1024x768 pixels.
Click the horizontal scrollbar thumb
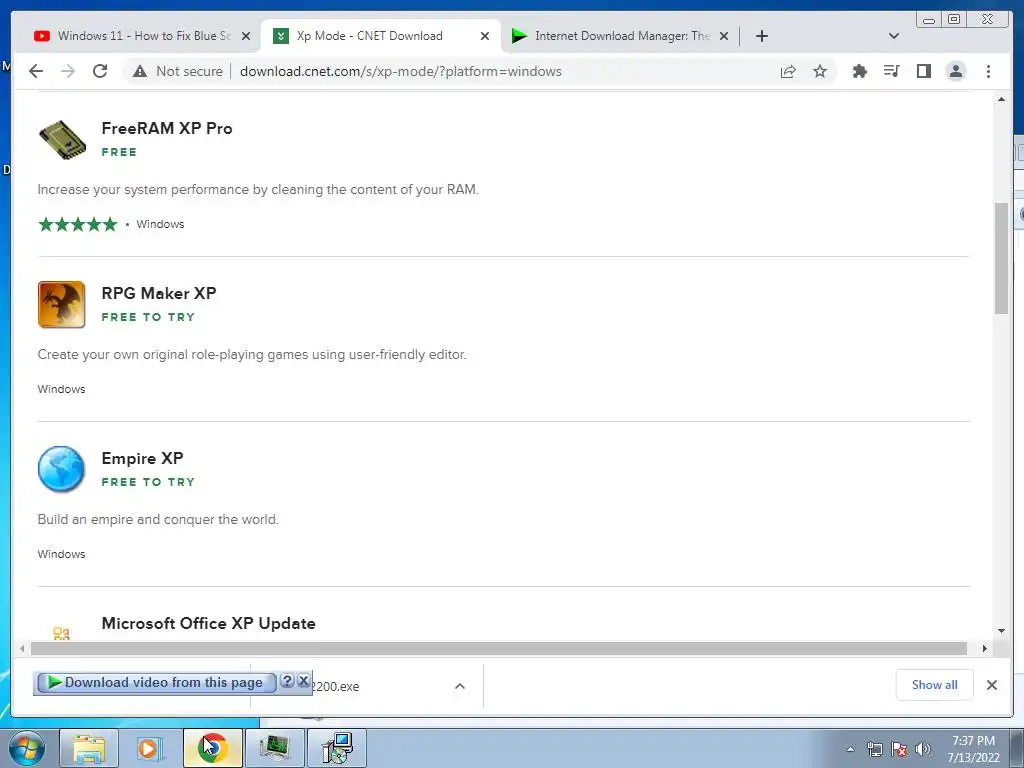pyautogui.click(x=499, y=648)
